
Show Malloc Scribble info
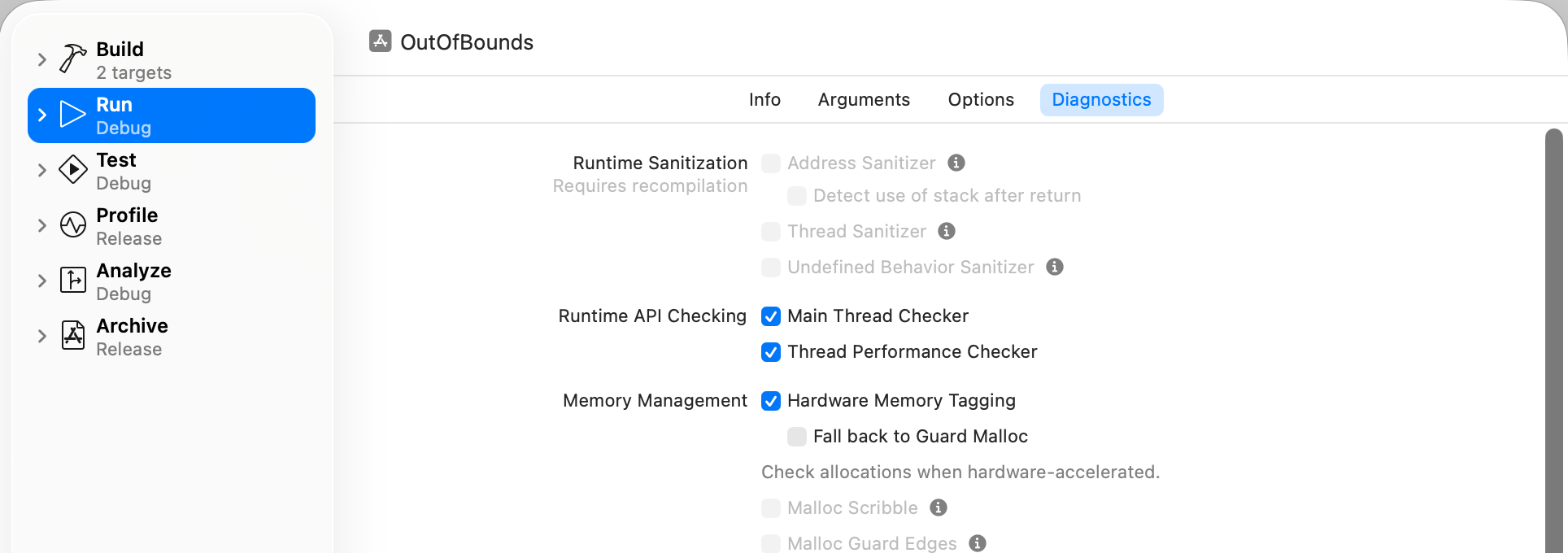click(x=939, y=507)
